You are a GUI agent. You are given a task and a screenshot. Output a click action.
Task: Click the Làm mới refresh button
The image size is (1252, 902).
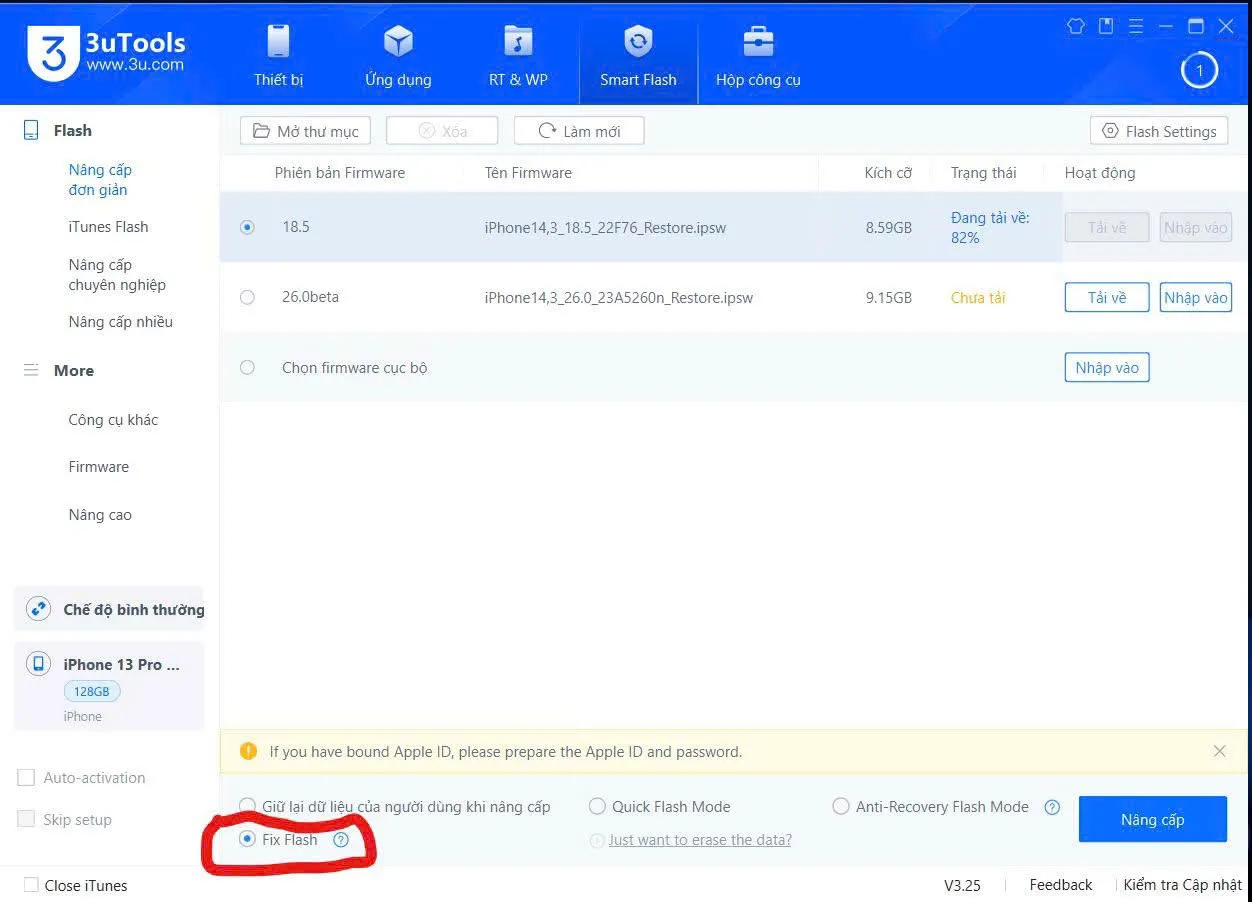579,131
